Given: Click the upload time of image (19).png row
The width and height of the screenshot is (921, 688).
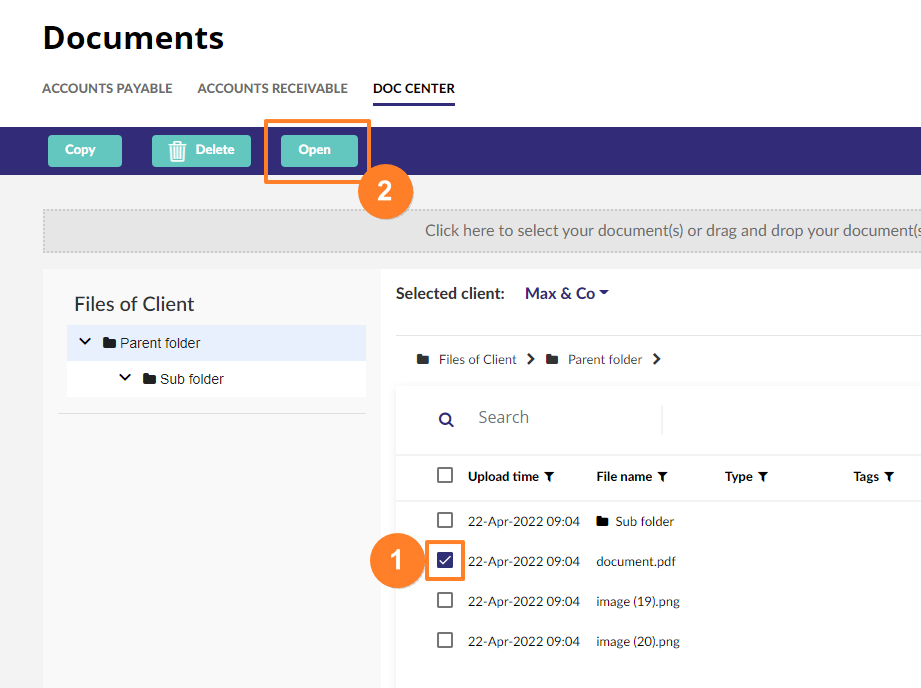Looking at the screenshot, I should (524, 602).
